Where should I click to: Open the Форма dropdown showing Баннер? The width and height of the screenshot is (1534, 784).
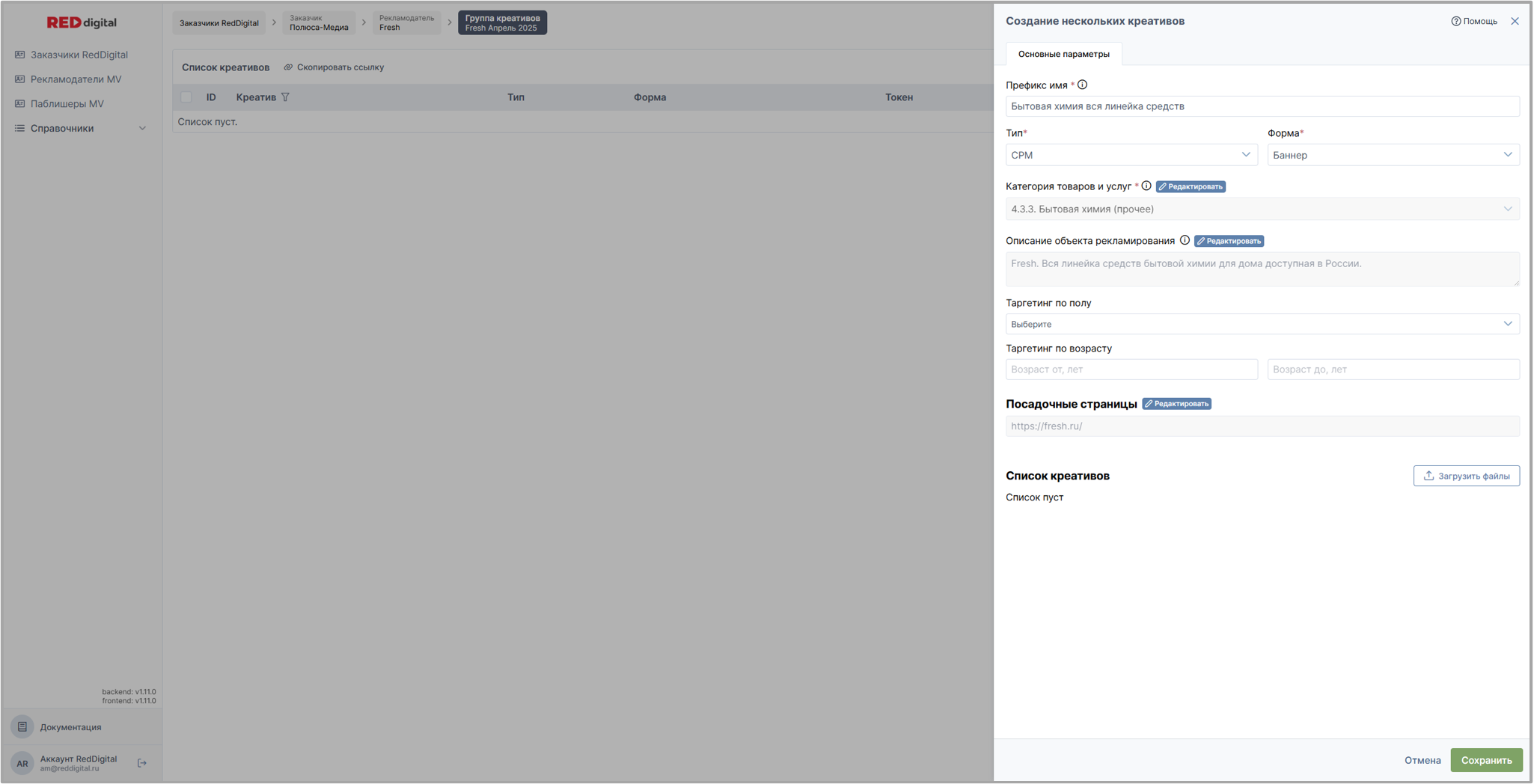(x=1393, y=155)
